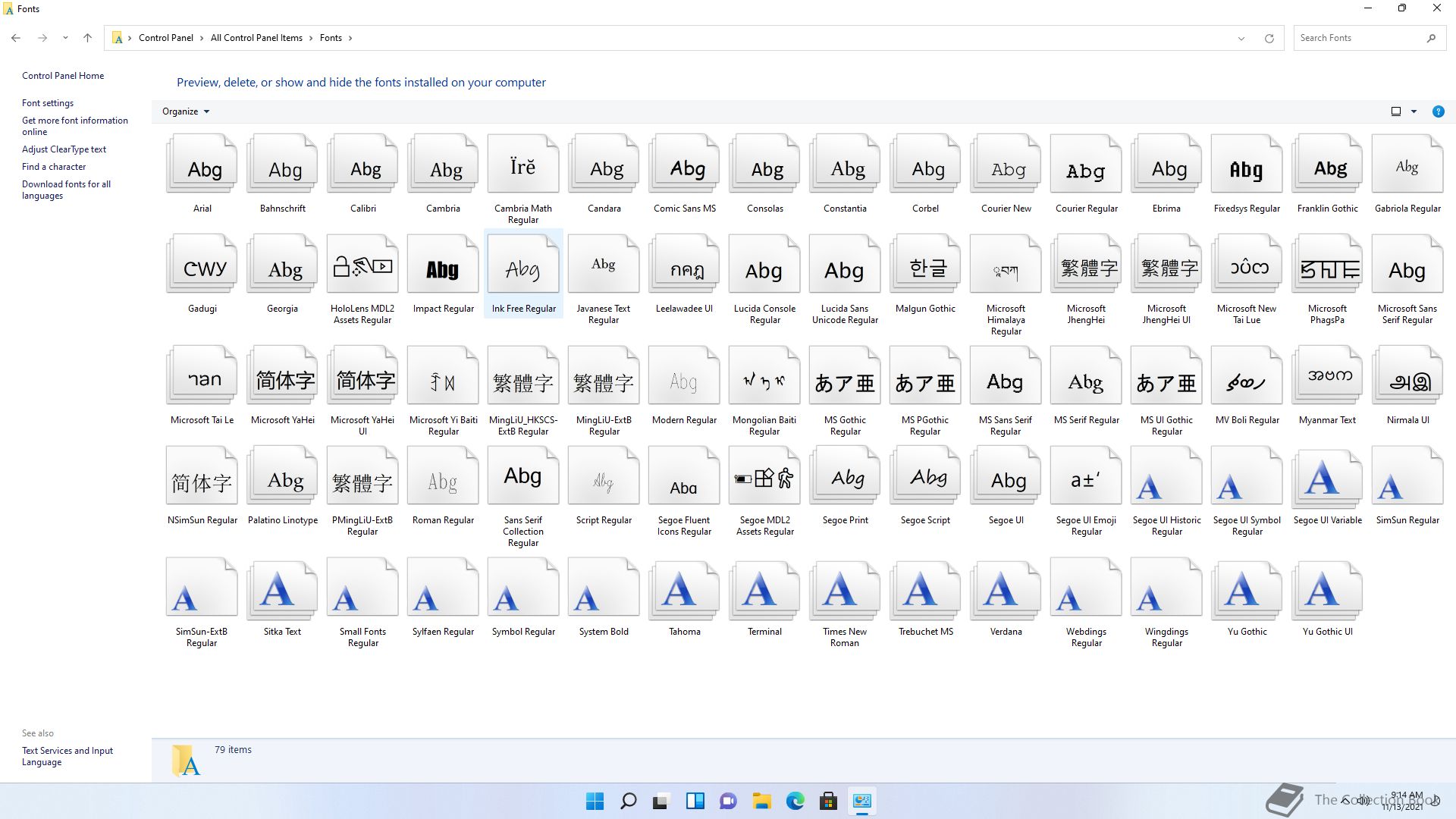The height and width of the screenshot is (819, 1456).
Task: Click Control Panel in breadcrumb path
Action: (166, 38)
